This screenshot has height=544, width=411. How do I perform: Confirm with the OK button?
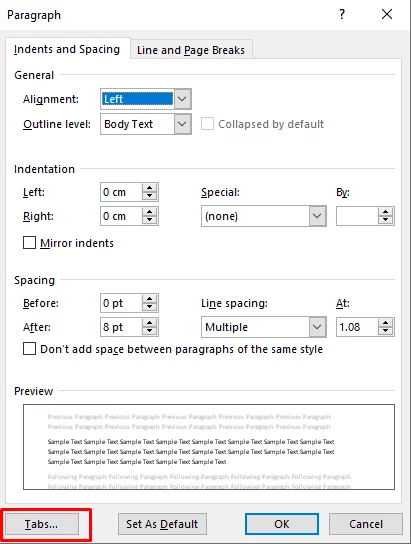(282, 524)
